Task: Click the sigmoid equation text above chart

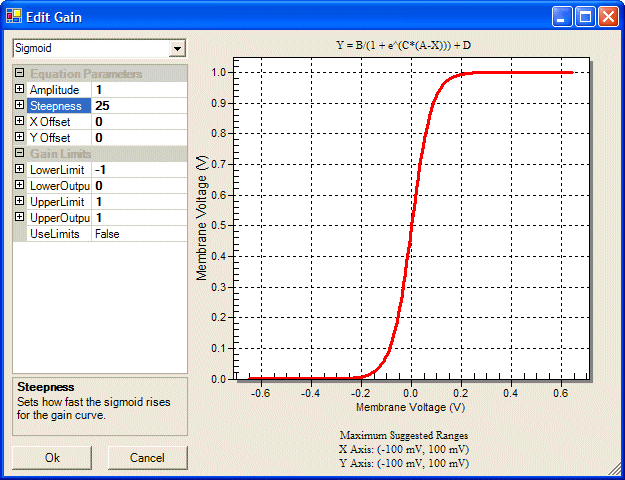Action: 403,45
